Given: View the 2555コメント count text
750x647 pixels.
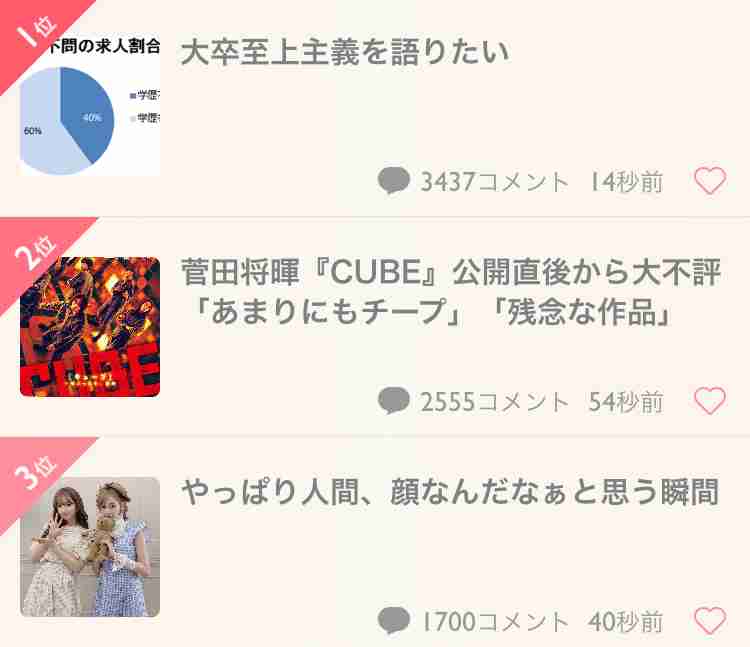Looking at the screenshot, I should [x=495, y=402].
